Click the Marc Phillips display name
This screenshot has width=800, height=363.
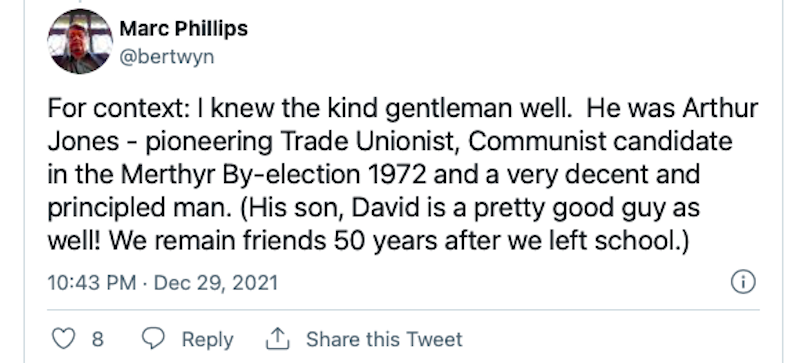pyautogui.click(x=184, y=29)
